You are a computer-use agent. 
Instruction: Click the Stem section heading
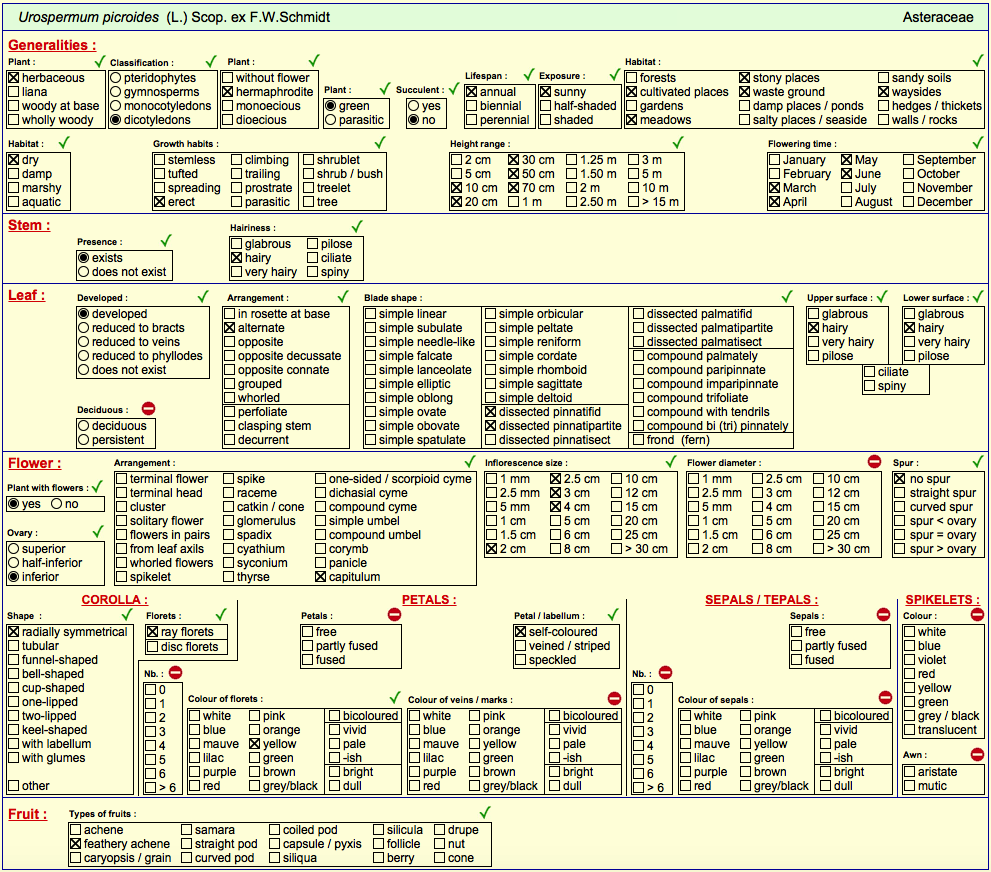[x=29, y=226]
